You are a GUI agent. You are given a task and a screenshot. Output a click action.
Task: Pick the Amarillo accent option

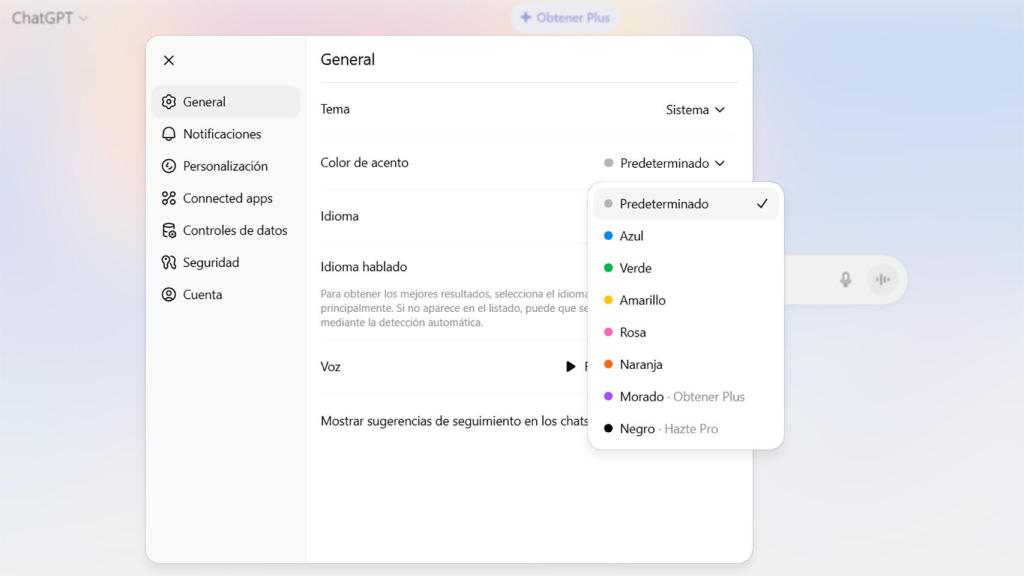642,300
